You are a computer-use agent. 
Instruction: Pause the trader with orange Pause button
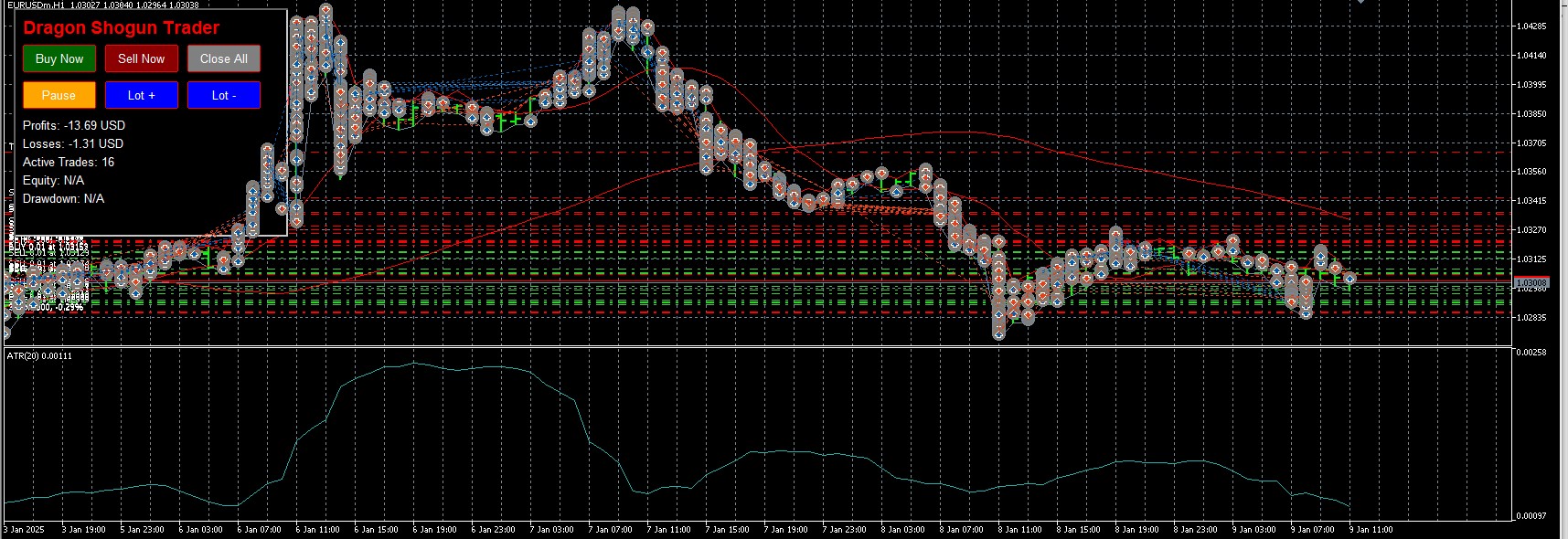[x=59, y=95]
